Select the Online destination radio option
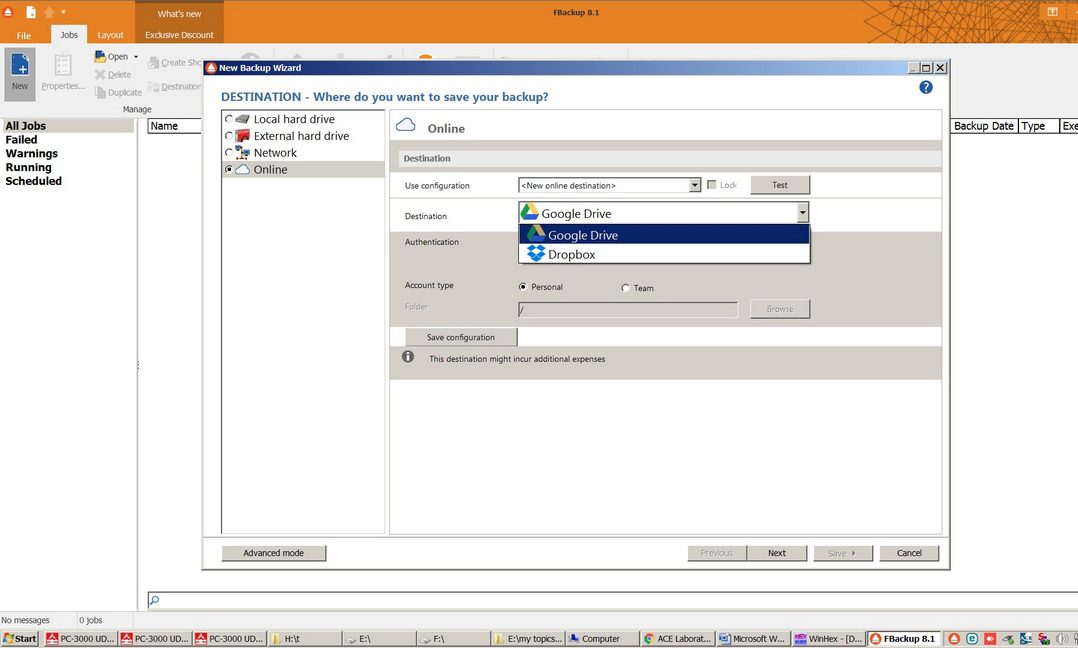The width and height of the screenshot is (1078, 648). pyautogui.click(x=229, y=169)
